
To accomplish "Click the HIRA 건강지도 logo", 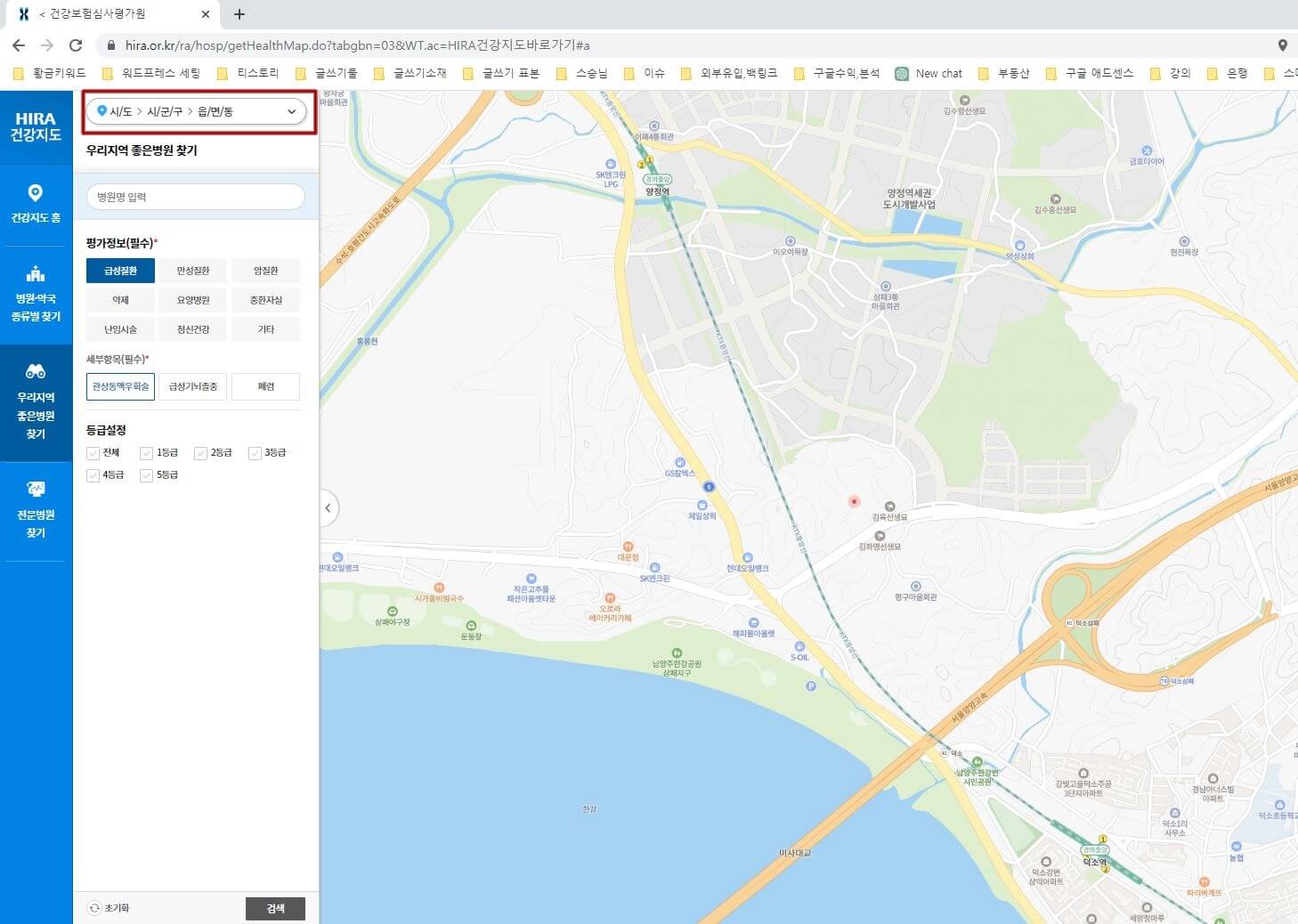I will pyautogui.click(x=36, y=126).
